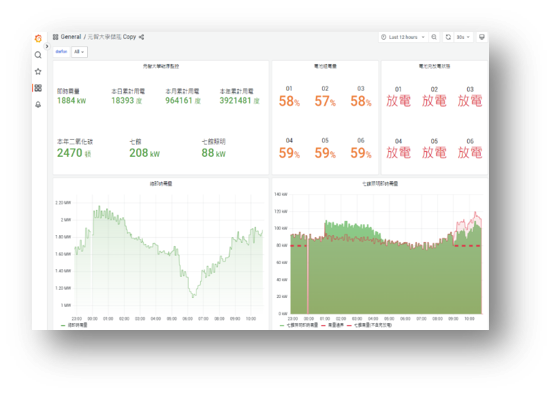
Task: Click the blue variable label beside All
Action: [x=61, y=52]
